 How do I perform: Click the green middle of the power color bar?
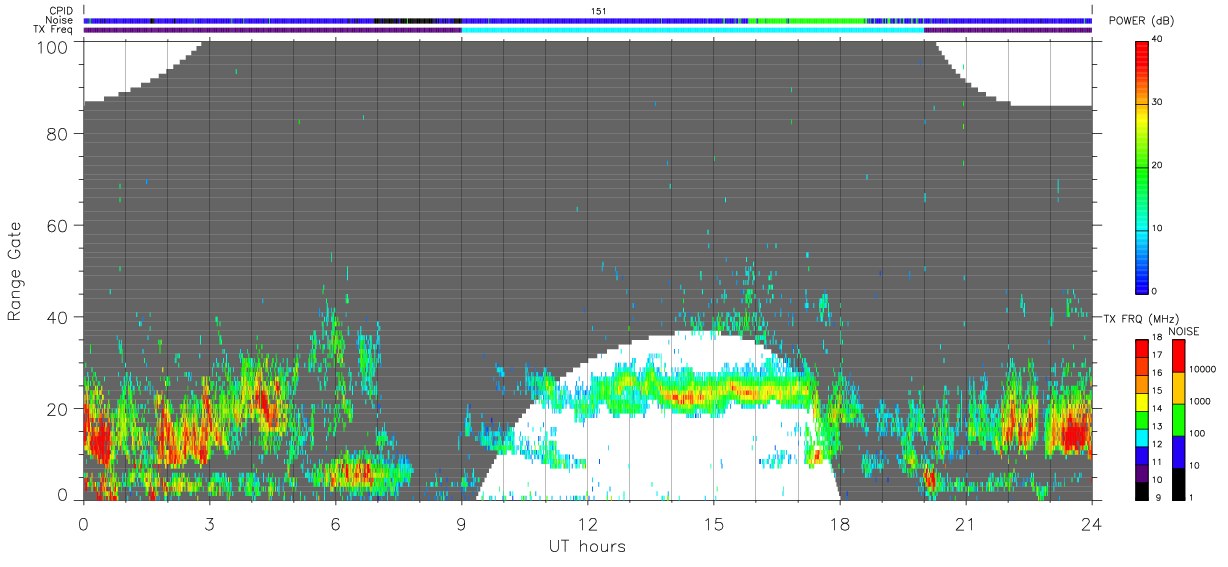point(1143,170)
